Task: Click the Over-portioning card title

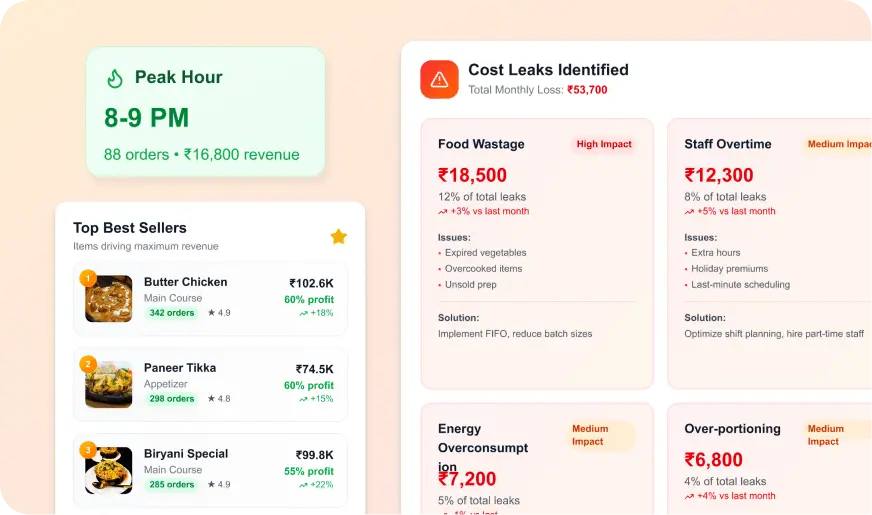Action: click(x=732, y=429)
